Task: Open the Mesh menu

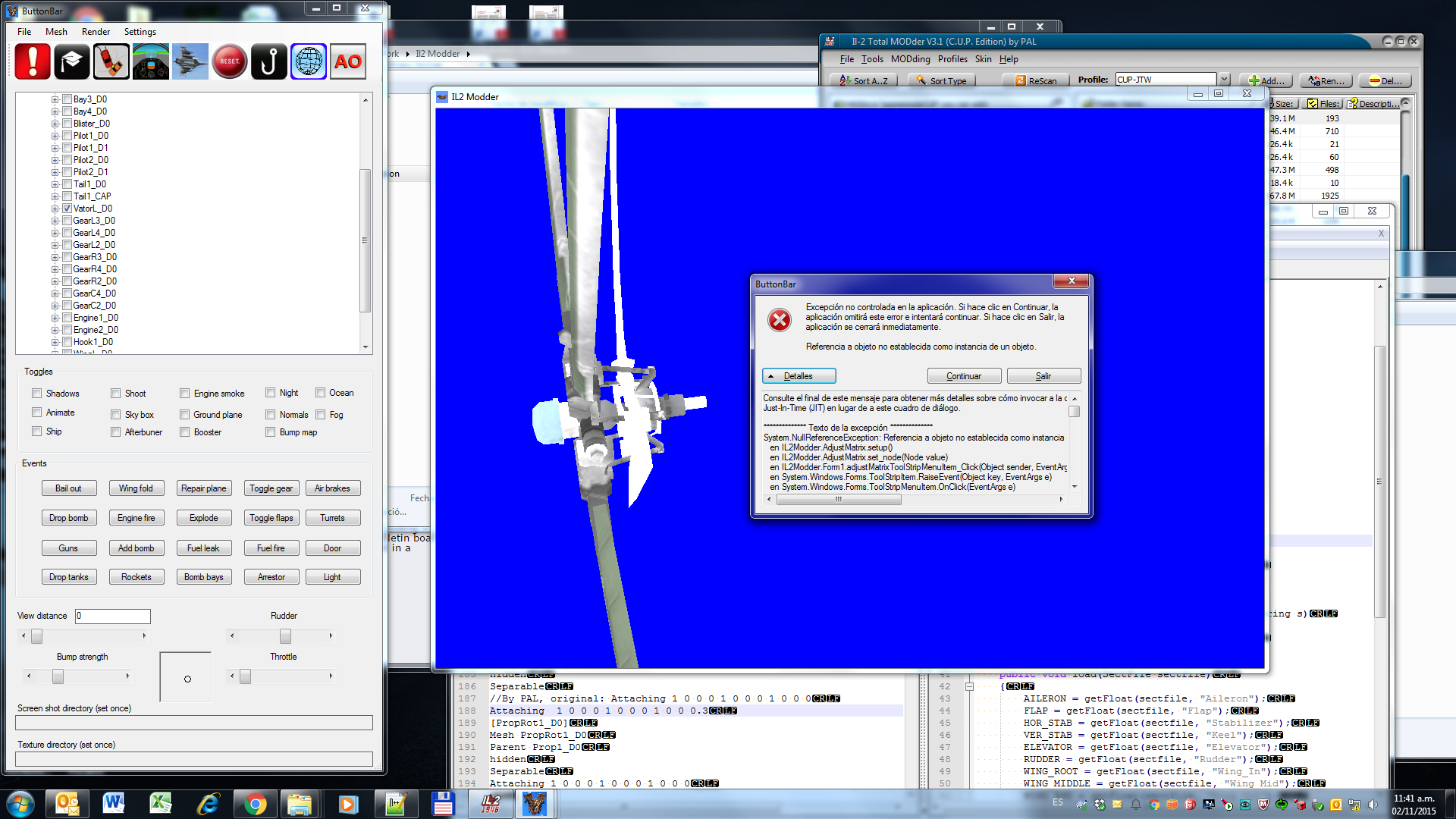Action: tap(56, 32)
